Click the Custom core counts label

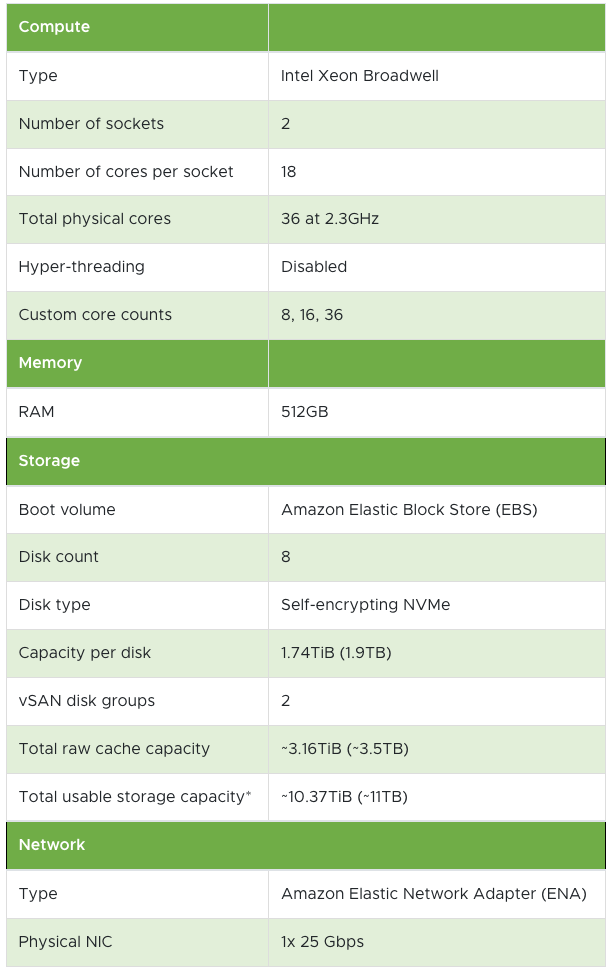[95, 314]
